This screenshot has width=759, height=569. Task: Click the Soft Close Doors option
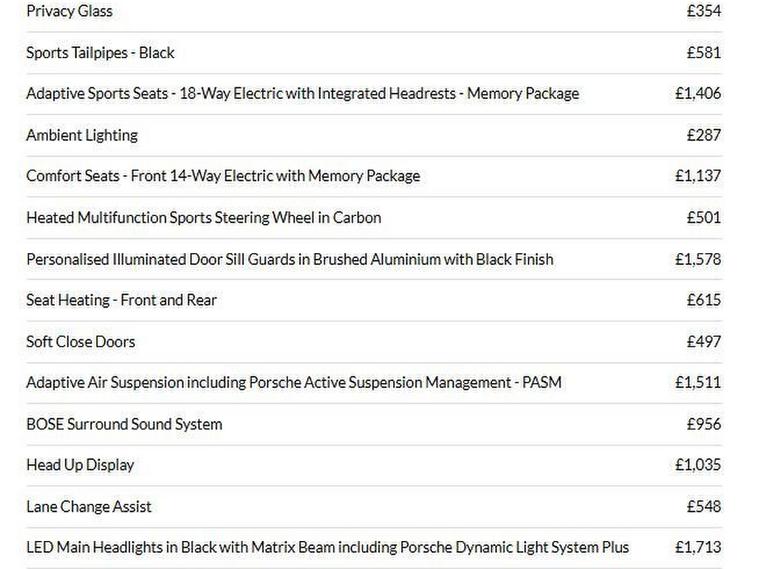[80, 341]
